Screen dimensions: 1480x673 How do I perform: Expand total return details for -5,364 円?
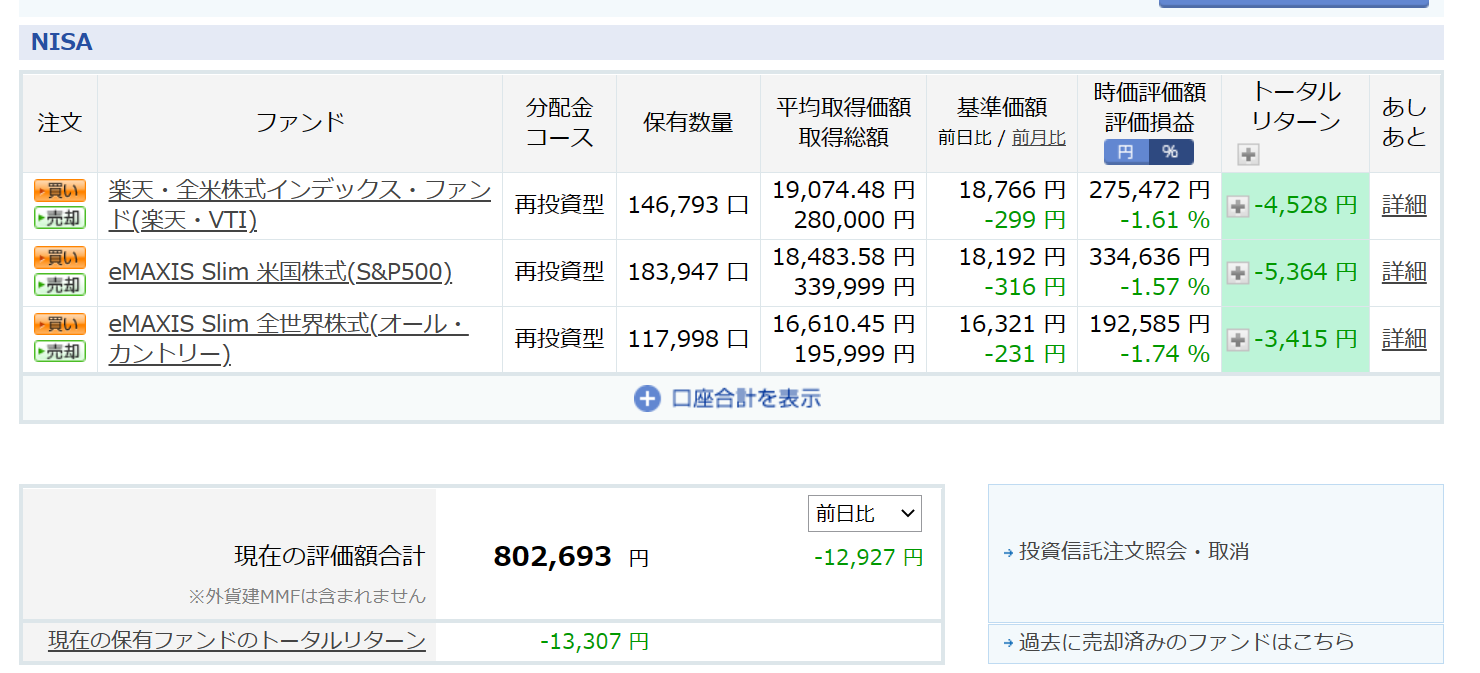pyautogui.click(x=1238, y=273)
